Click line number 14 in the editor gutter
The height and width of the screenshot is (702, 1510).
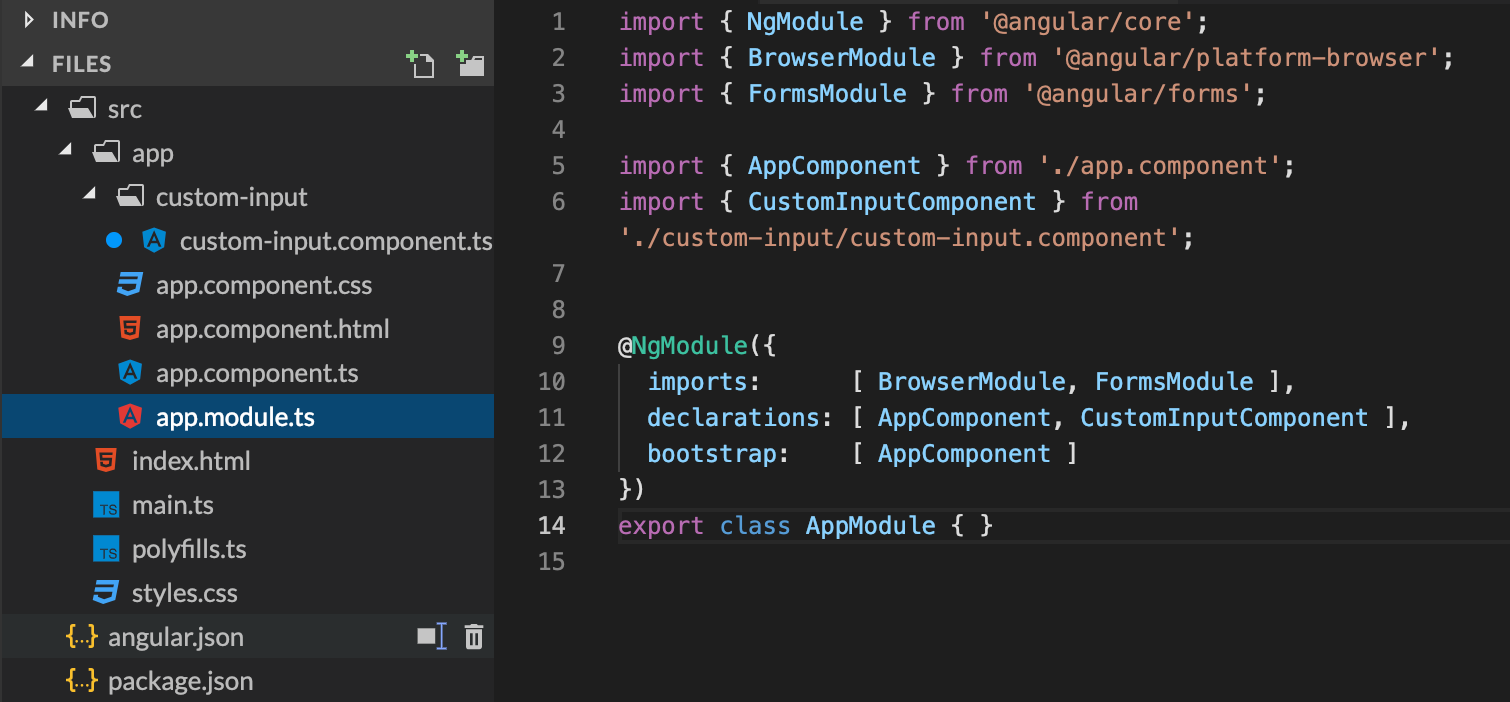click(551, 525)
